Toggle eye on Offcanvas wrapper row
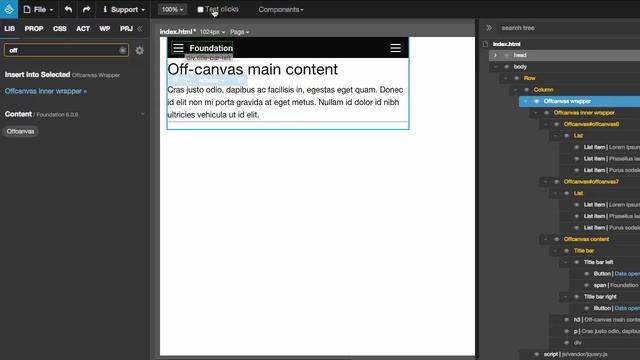 tap(536, 101)
